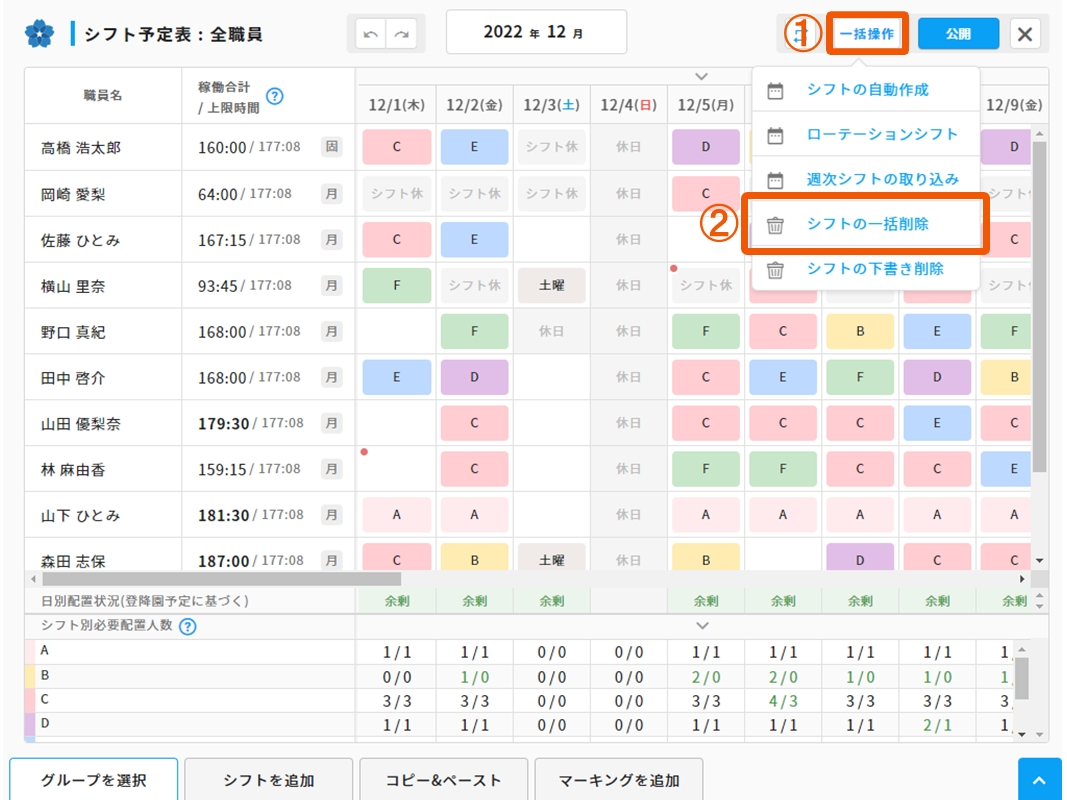Click help icon next to シフト別必要配置人数
The width and height of the screenshot is (1067, 800).
[187, 627]
